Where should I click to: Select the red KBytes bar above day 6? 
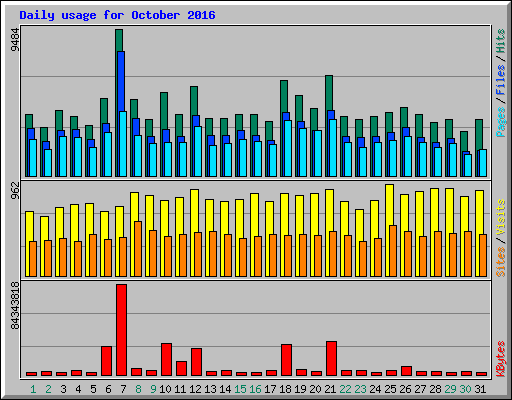pos(107,361)
